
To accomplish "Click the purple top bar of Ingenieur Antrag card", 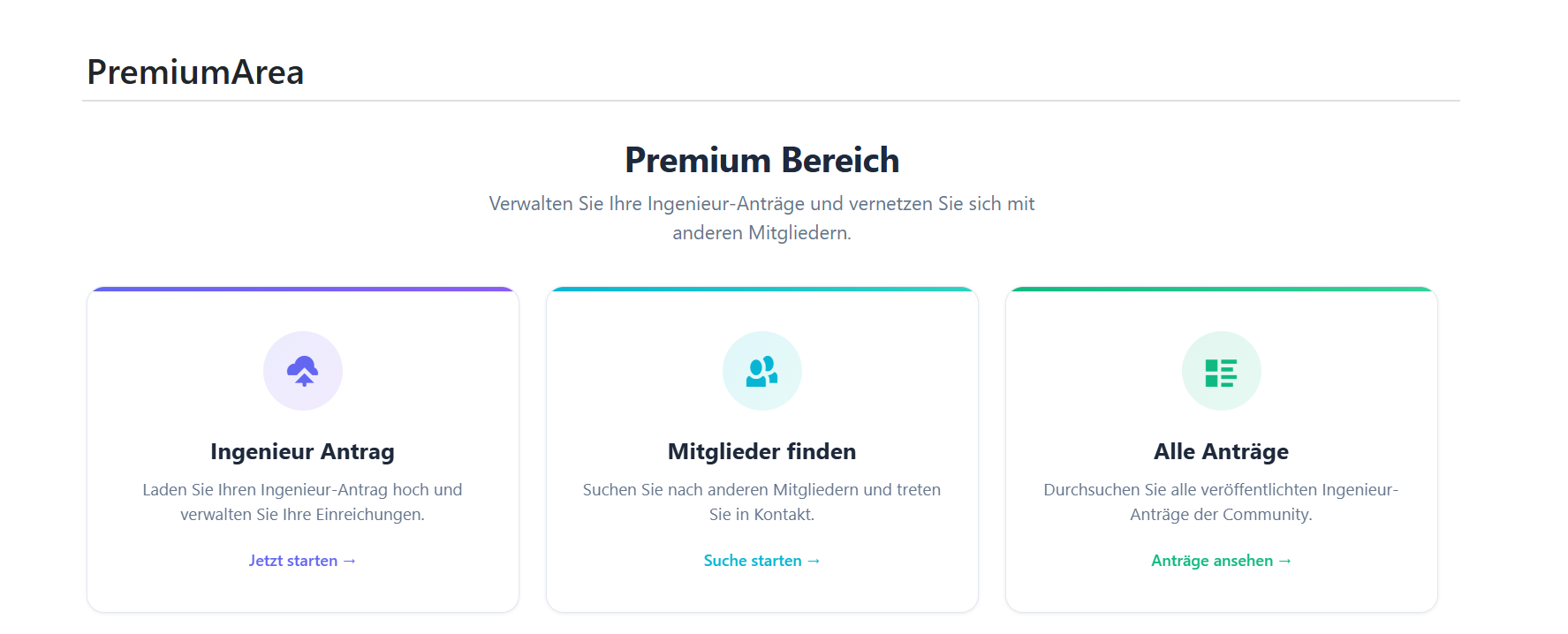I will pyautogui.click(x=303, y=289).
